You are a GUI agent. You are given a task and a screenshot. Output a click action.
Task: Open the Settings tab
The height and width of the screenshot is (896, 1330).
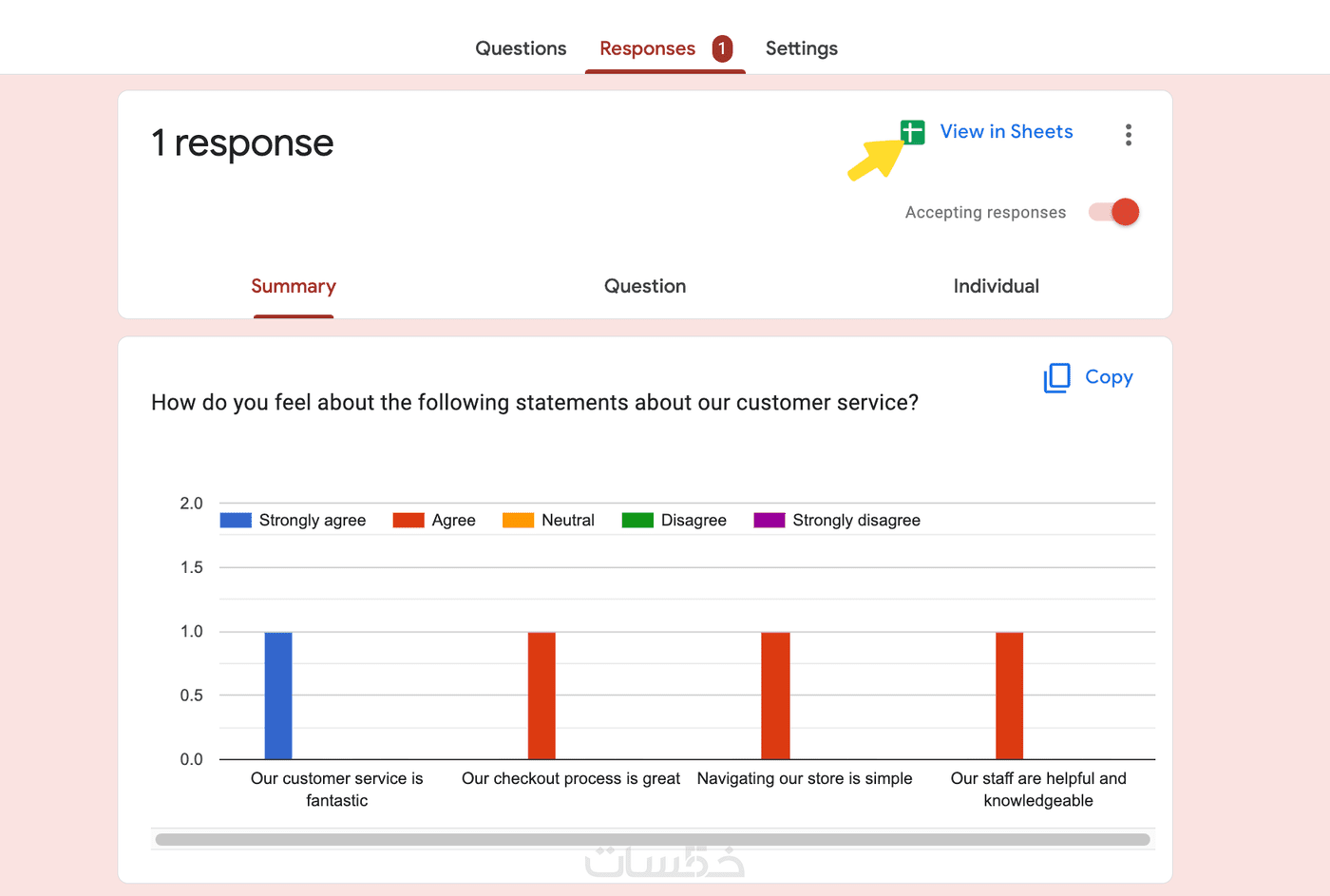[801, 48]
